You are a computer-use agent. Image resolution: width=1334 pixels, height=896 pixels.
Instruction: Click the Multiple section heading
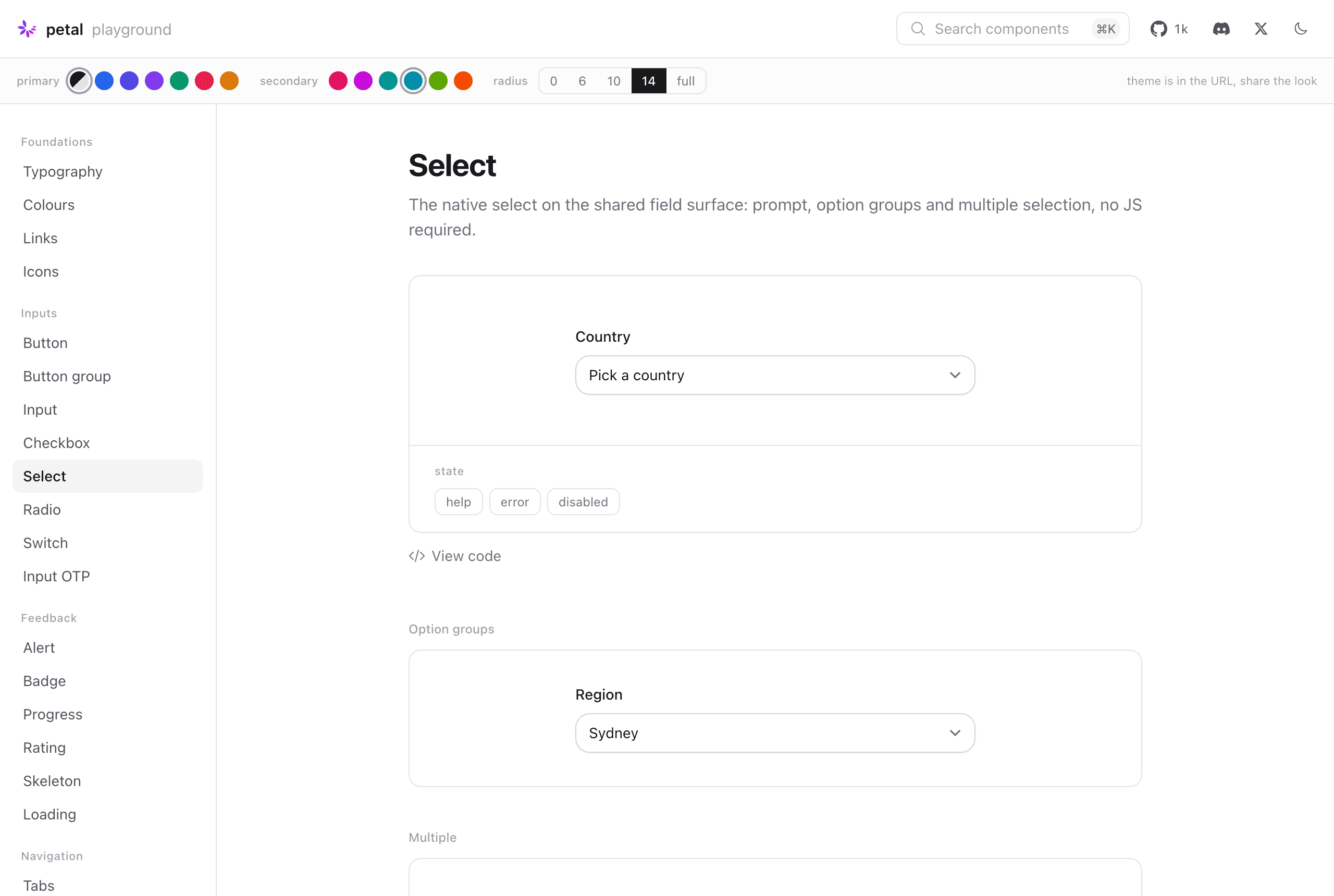coord(433,838)
